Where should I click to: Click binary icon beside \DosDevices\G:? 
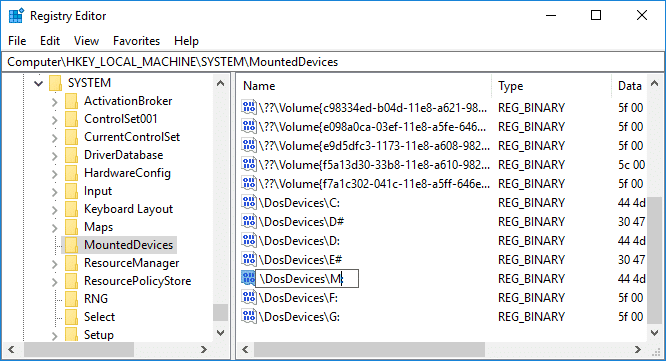click(x=249, y=316)
